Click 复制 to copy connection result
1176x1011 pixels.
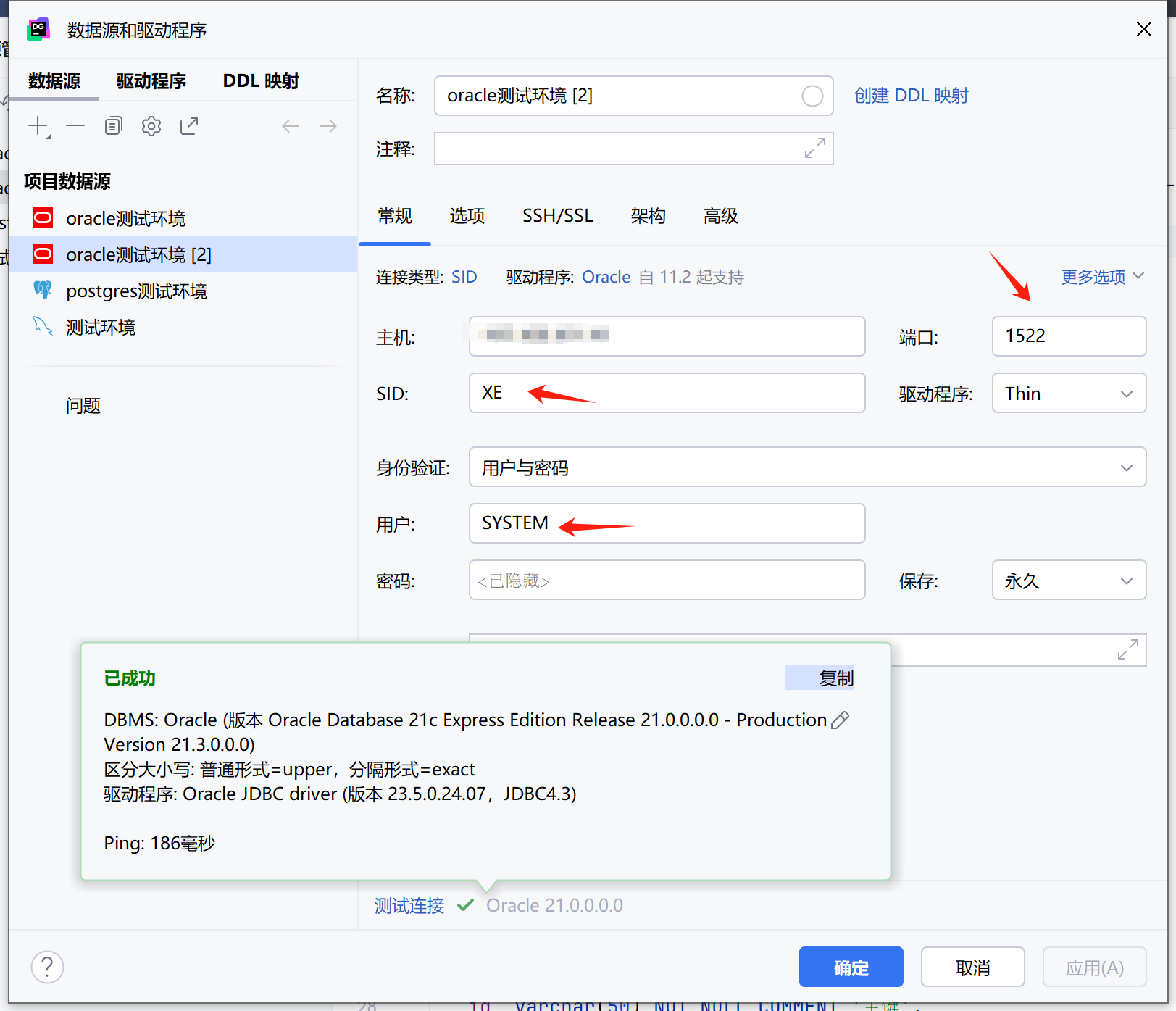836,678
